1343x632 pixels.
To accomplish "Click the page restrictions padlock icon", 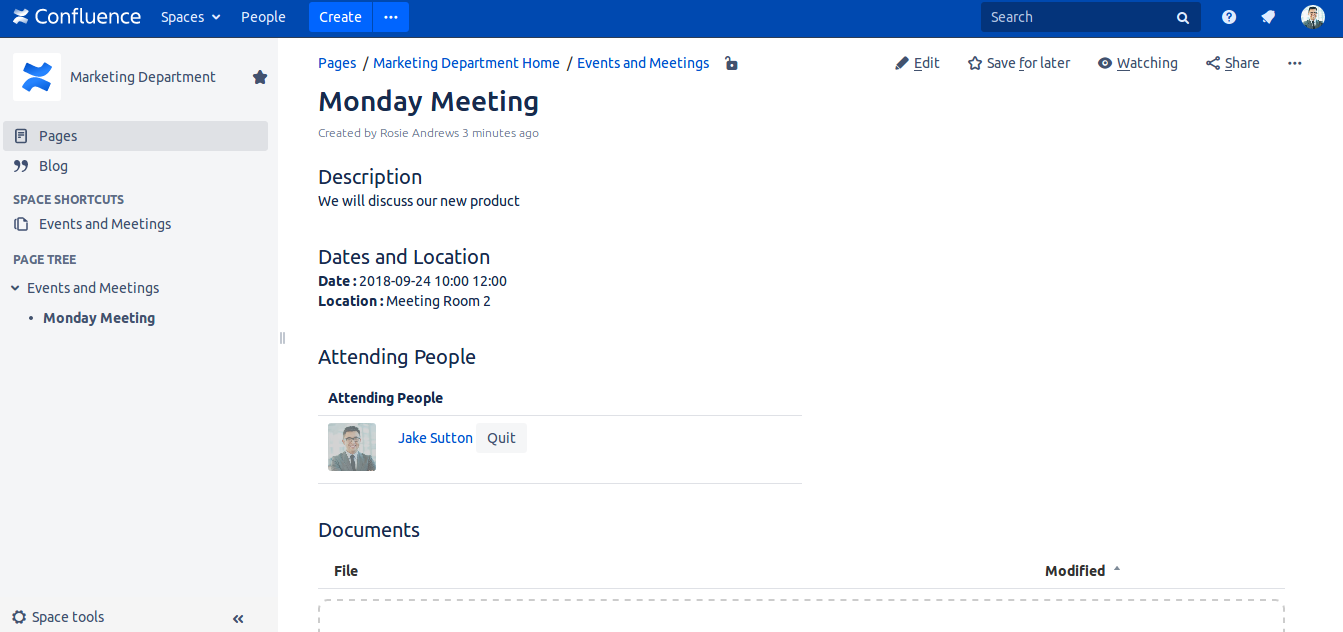I will pos(731,64).
